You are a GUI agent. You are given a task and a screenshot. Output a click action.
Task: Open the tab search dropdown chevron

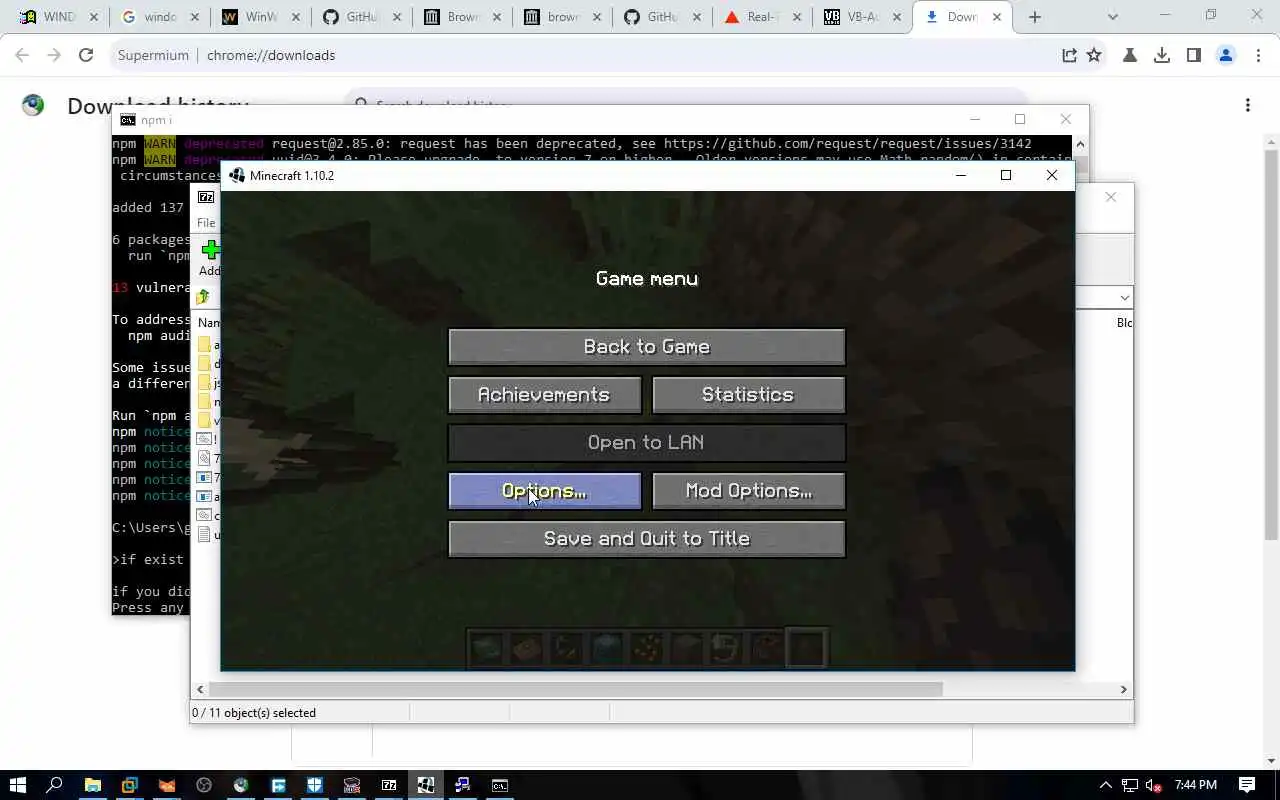pyautogui.click(x=1115, y=17)
